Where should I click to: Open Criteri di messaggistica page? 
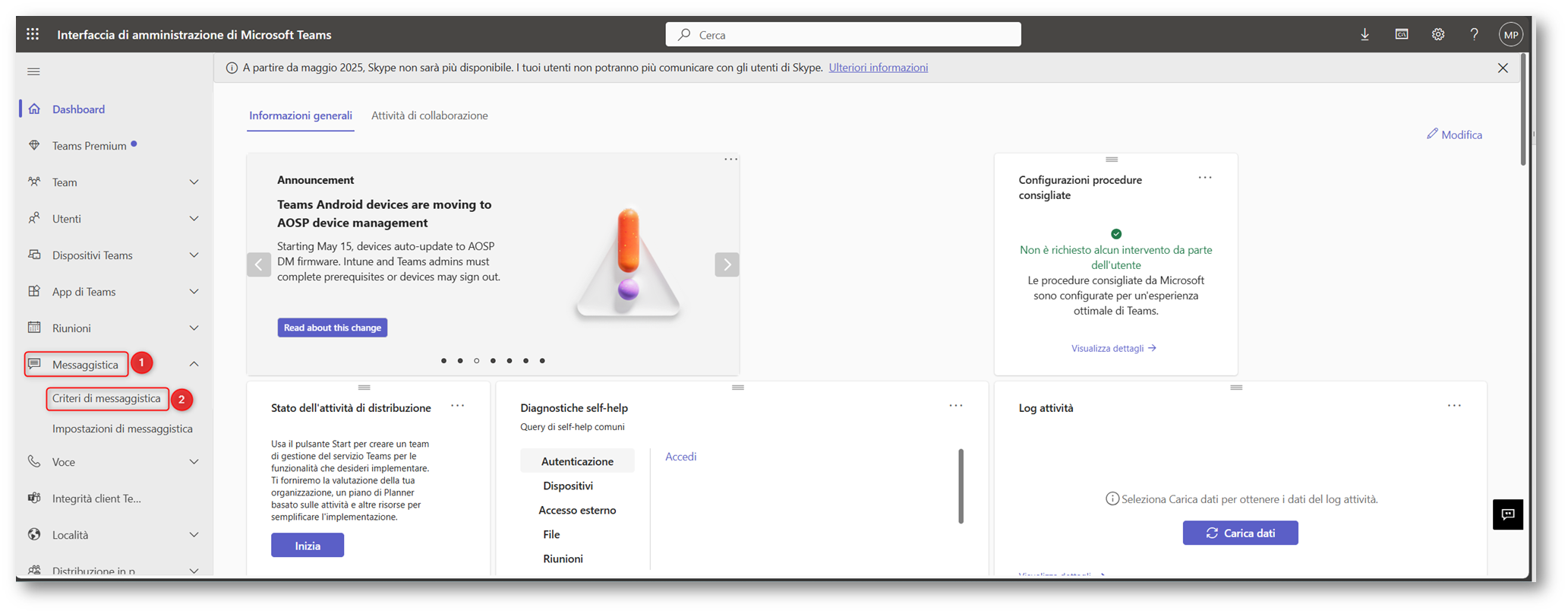[x=106, y=398]
